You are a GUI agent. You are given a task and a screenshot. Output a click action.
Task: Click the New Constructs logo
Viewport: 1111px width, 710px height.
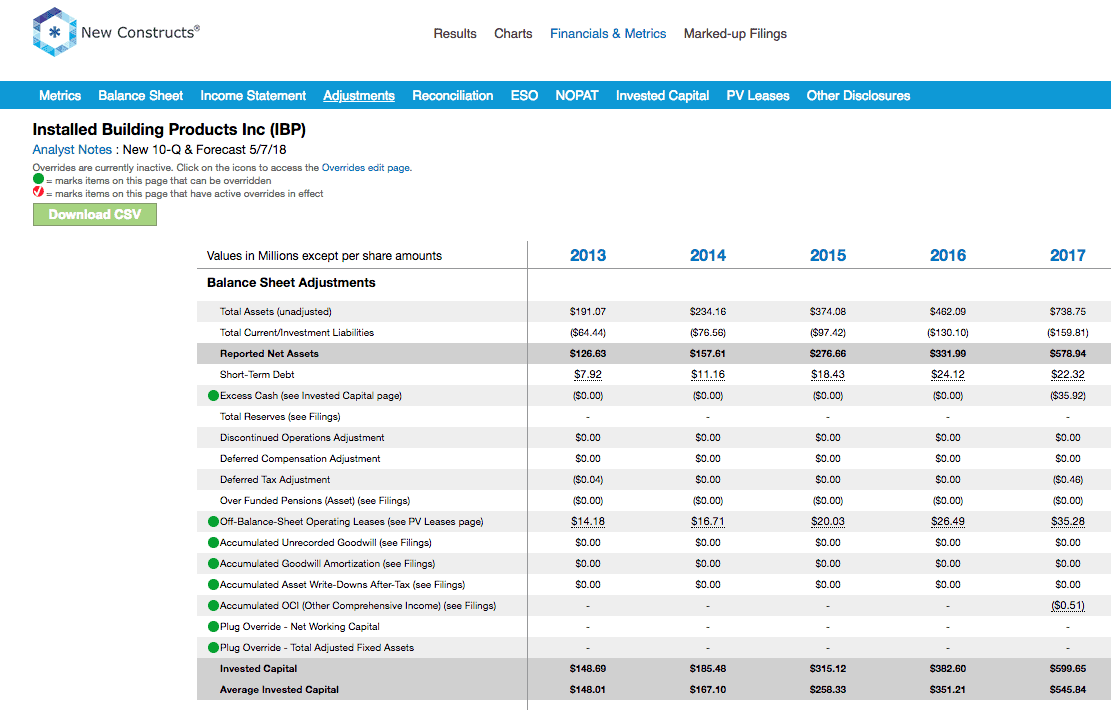pos(116,32)
